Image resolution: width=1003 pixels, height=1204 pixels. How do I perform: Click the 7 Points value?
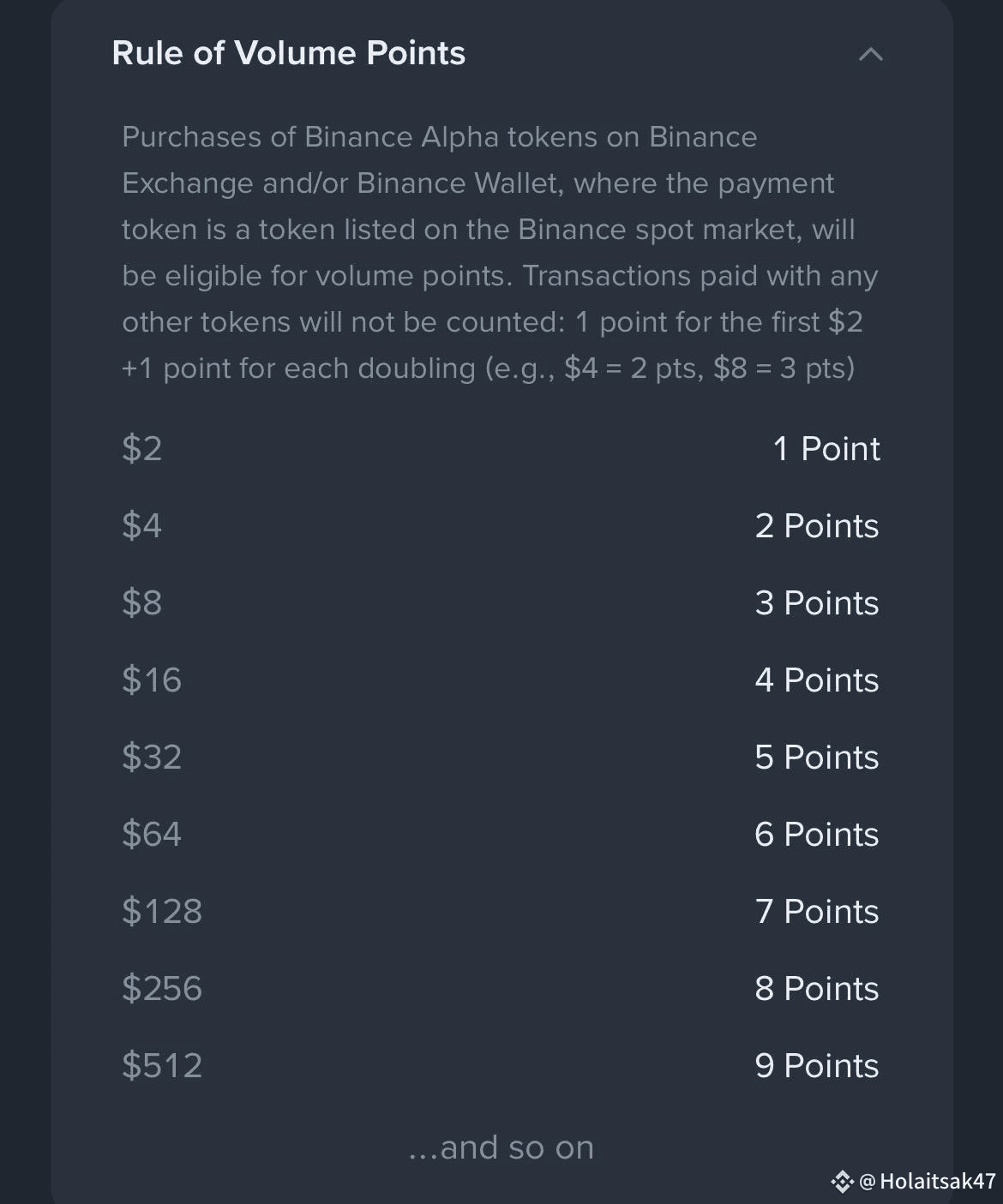click(x=817, y=911)
